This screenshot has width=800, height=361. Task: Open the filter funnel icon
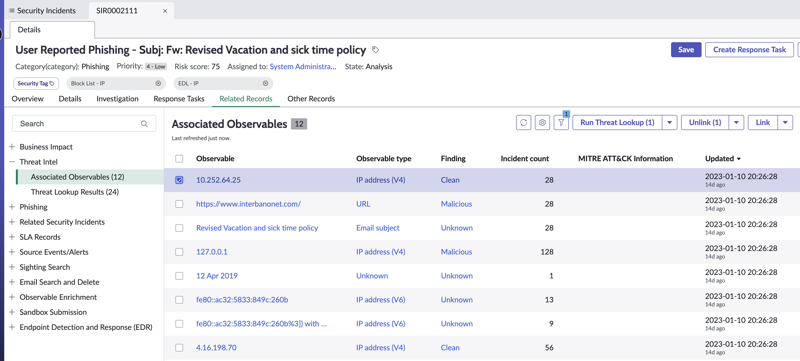point(561,122)
